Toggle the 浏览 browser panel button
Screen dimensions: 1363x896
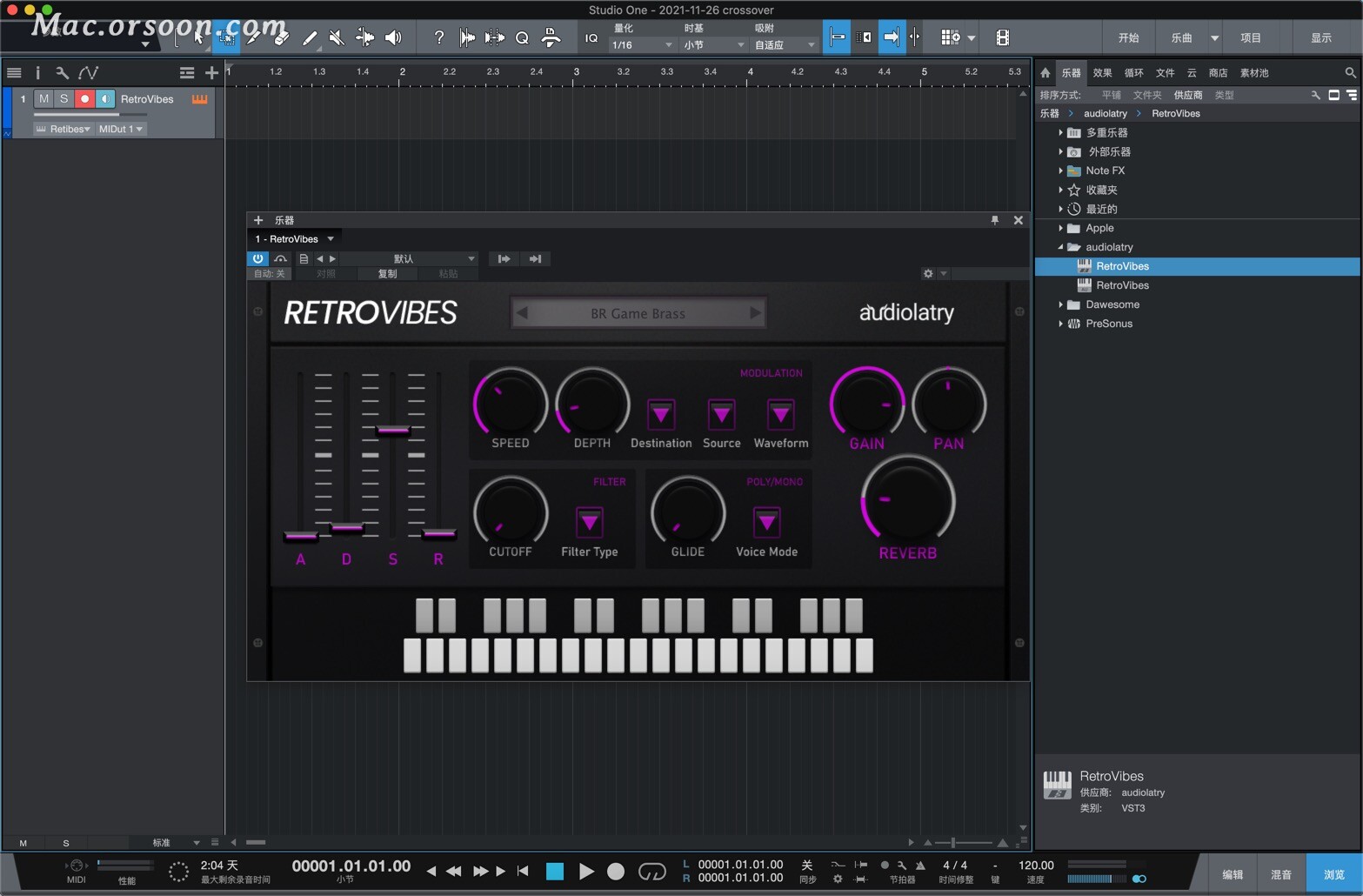pyautogui.click(x=1333, y=874)
